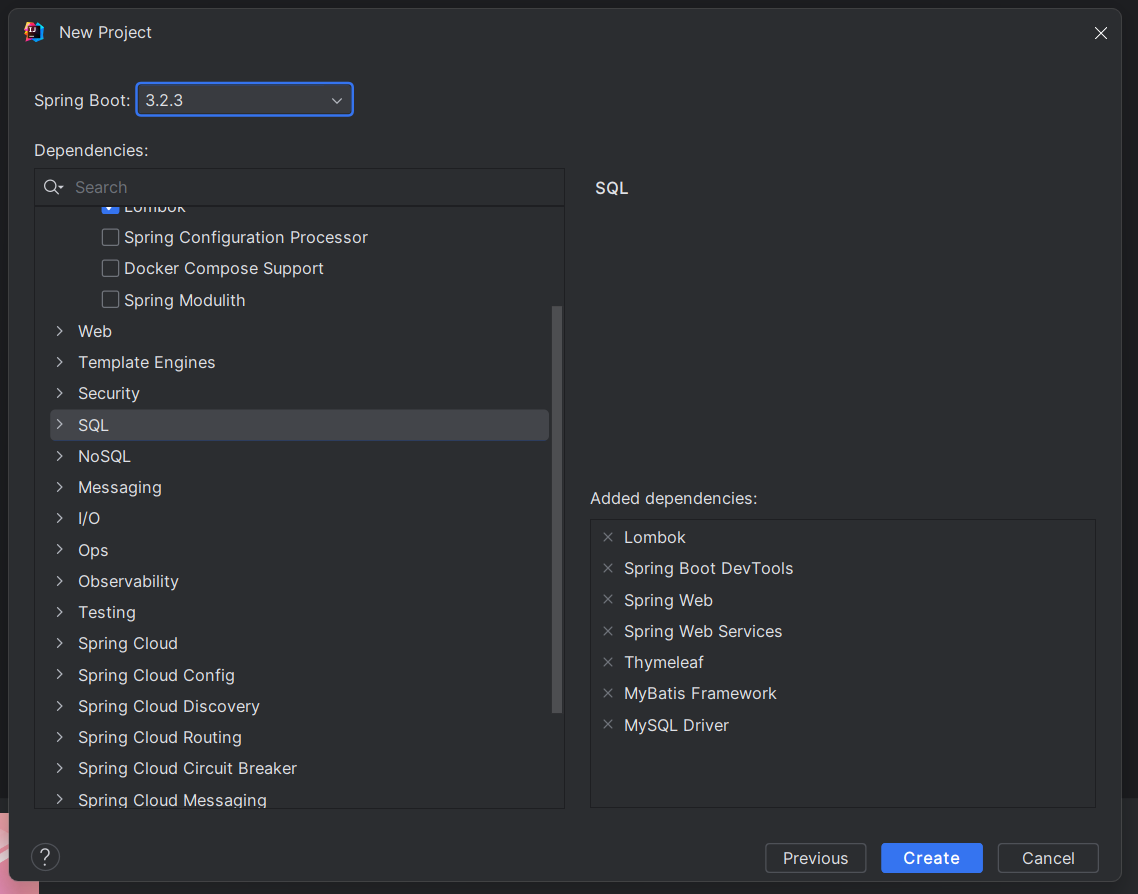Expand the Messaging category
1138x894 pixels.
click(60, 487)
